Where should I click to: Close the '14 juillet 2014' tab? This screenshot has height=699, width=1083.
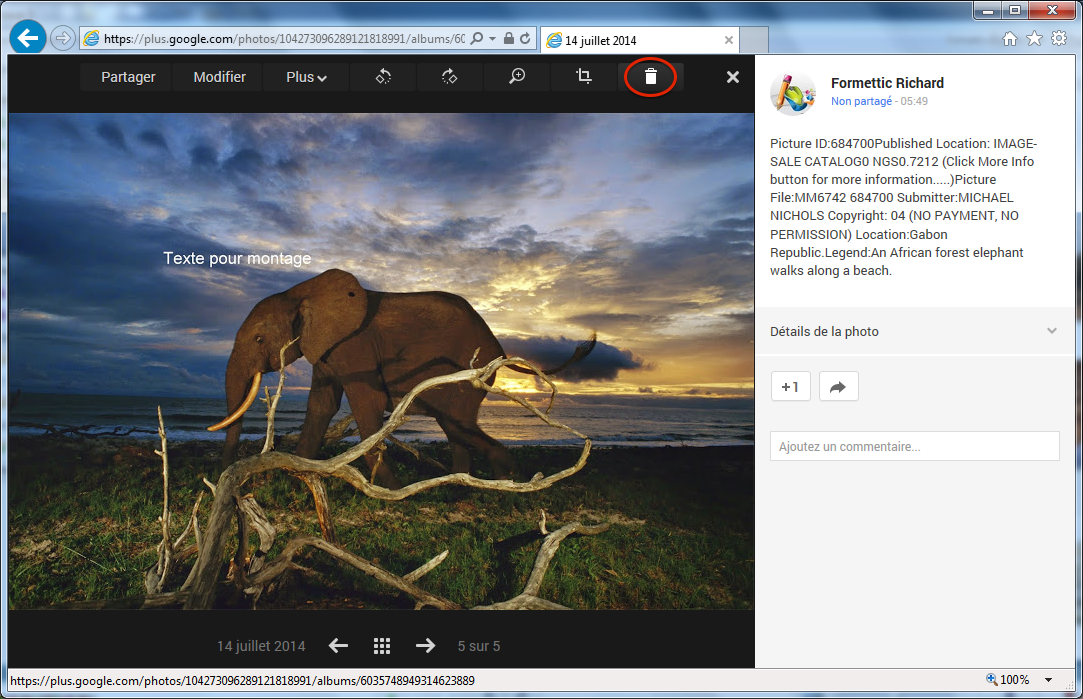[729, 40]
